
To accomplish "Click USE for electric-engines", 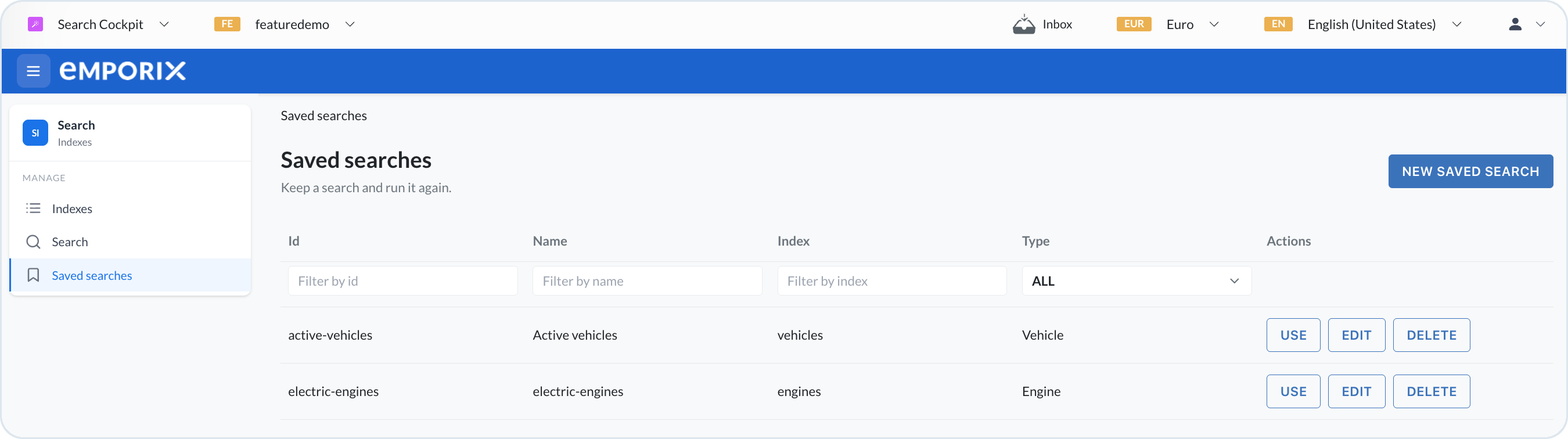I will pyautogui.click(x=1293, y=391).
